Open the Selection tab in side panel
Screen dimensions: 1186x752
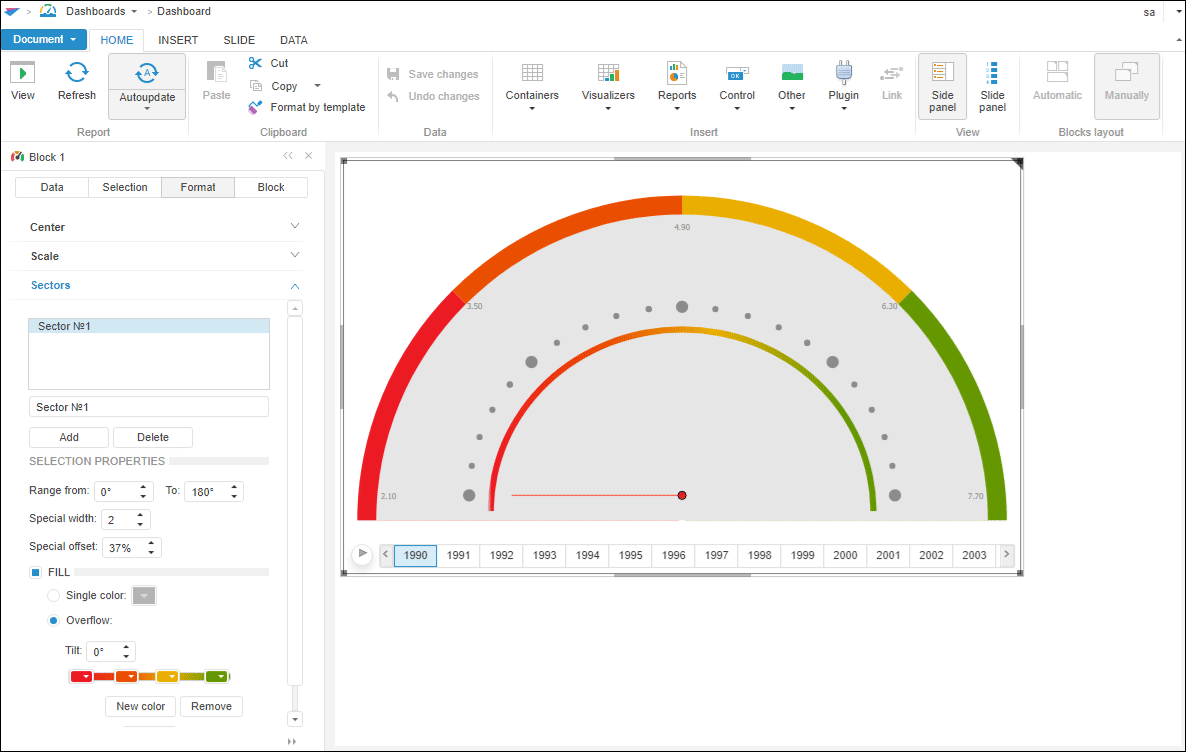125,187
